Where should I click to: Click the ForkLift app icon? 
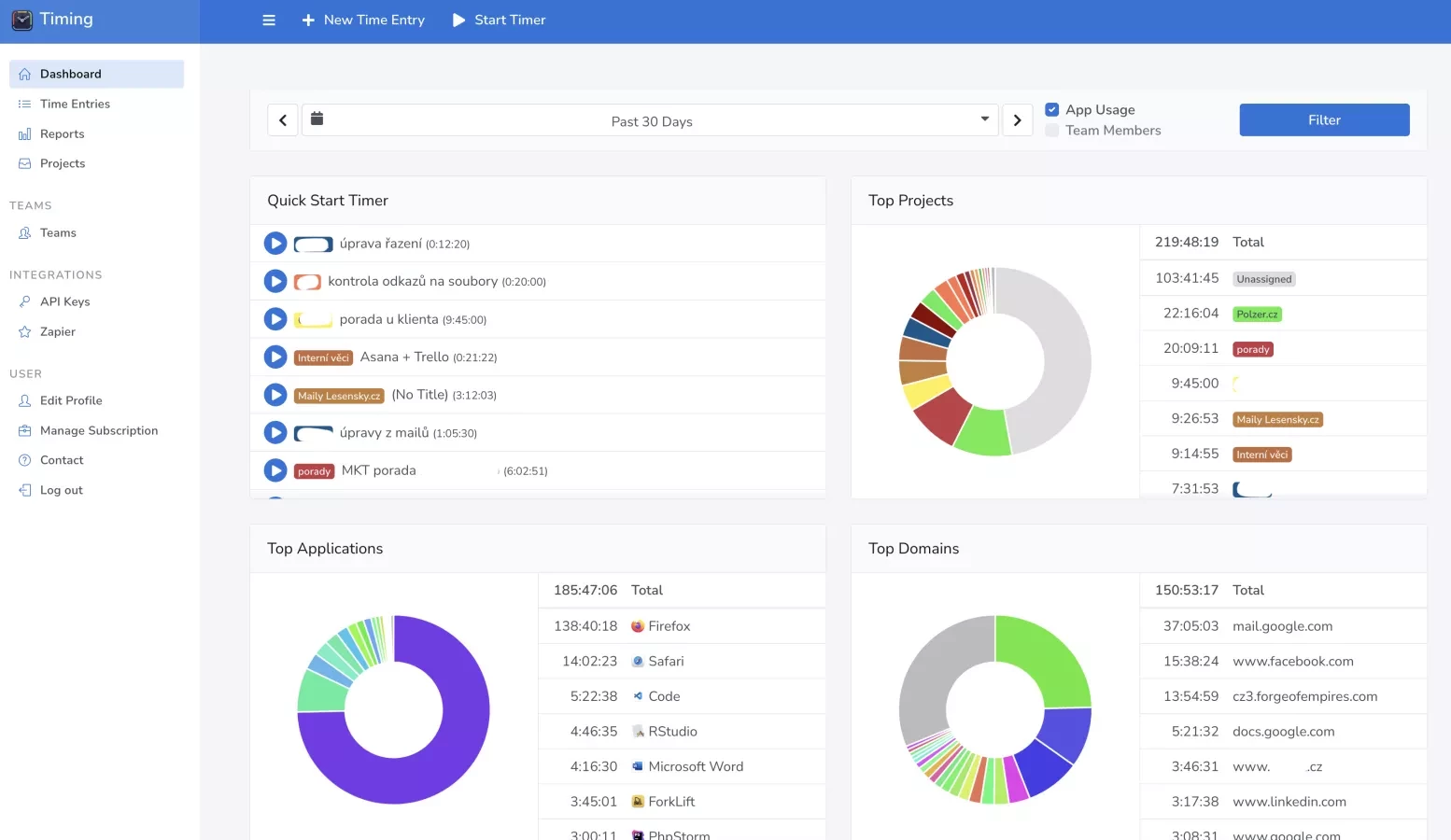(638, 802)
